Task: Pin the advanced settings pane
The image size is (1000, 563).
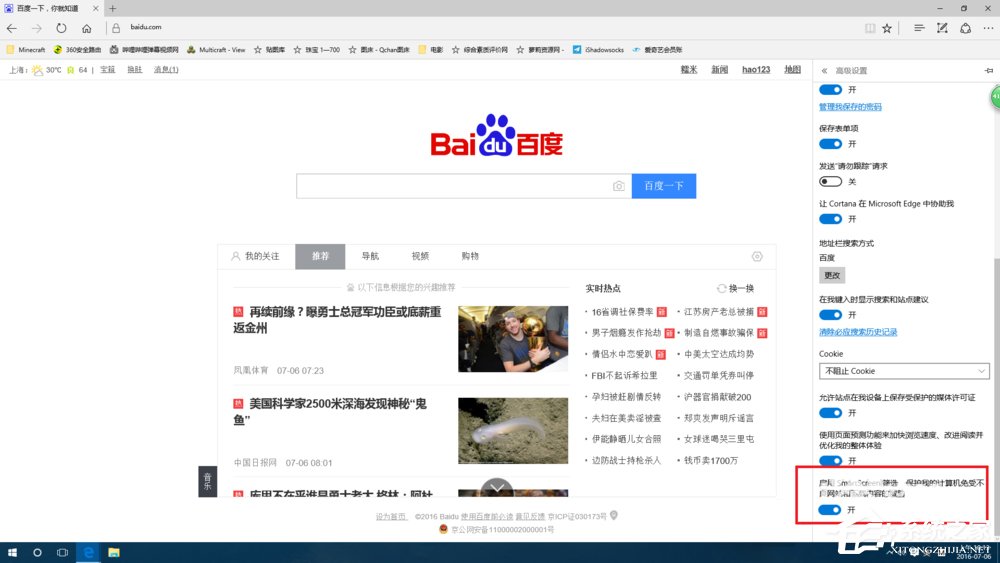Action: 989,71
